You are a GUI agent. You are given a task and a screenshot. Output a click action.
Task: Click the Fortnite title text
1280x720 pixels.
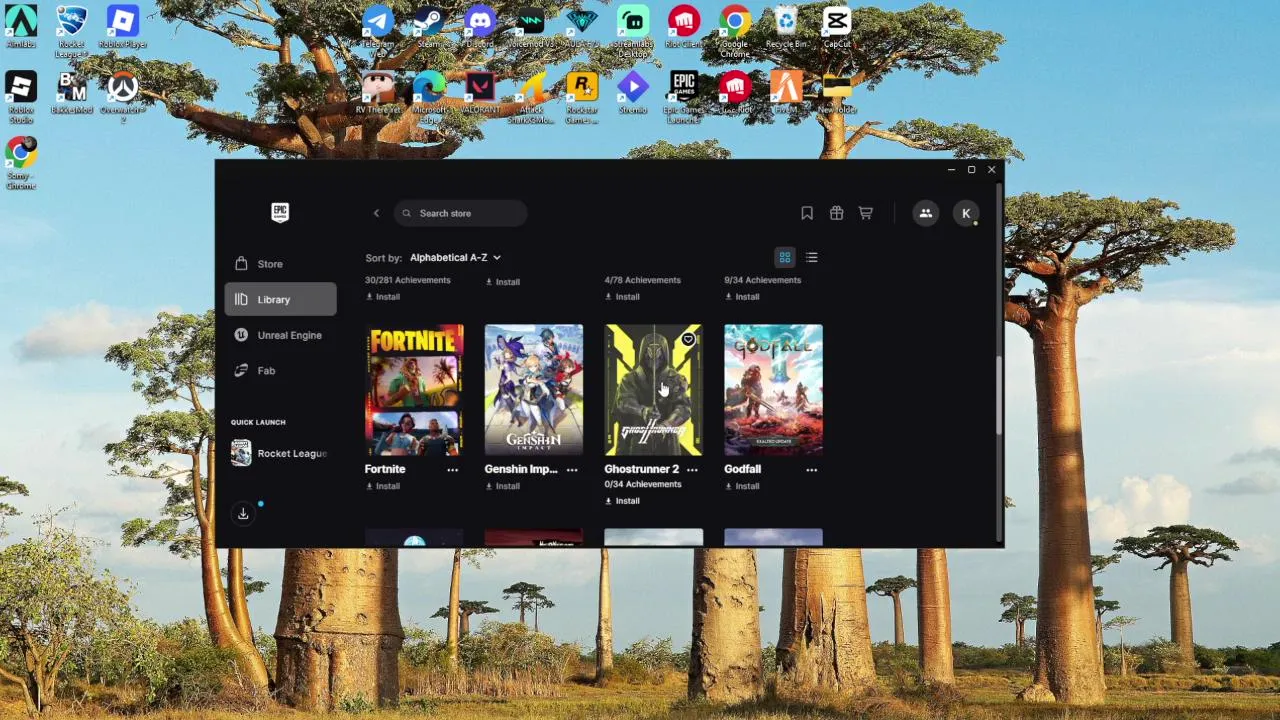tap(385, 469)
